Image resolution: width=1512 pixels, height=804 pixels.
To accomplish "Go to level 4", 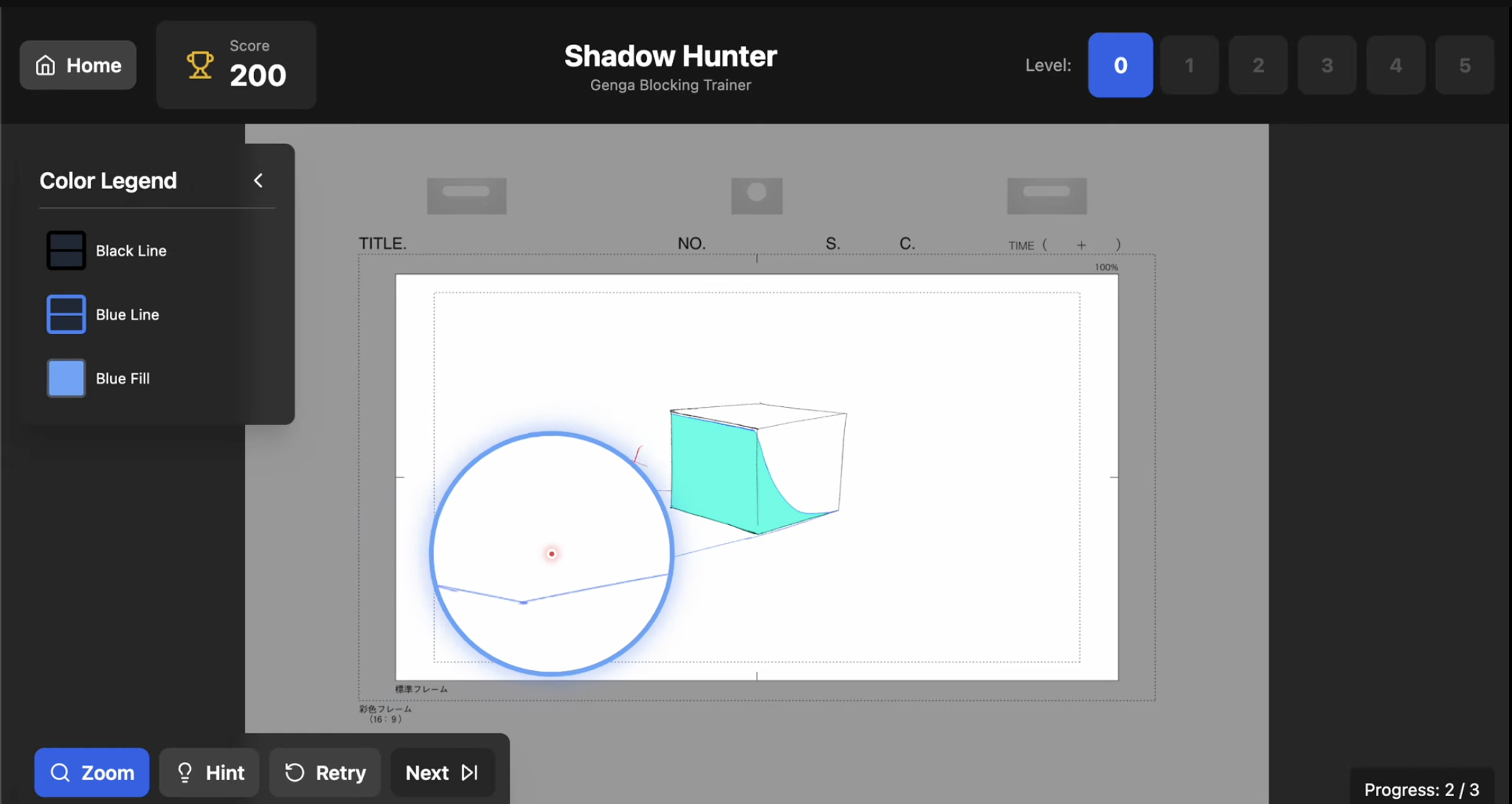I will (1395, 65).
